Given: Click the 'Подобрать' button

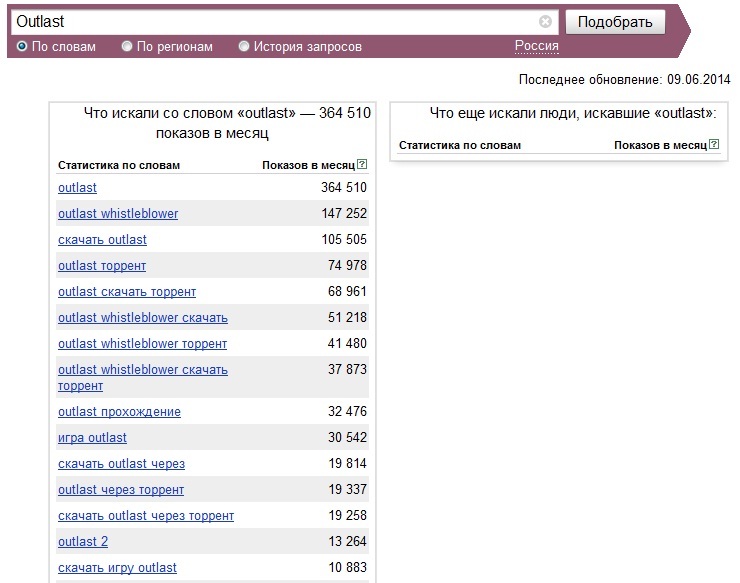Looking at the screenshot, I should coord(615,22).
